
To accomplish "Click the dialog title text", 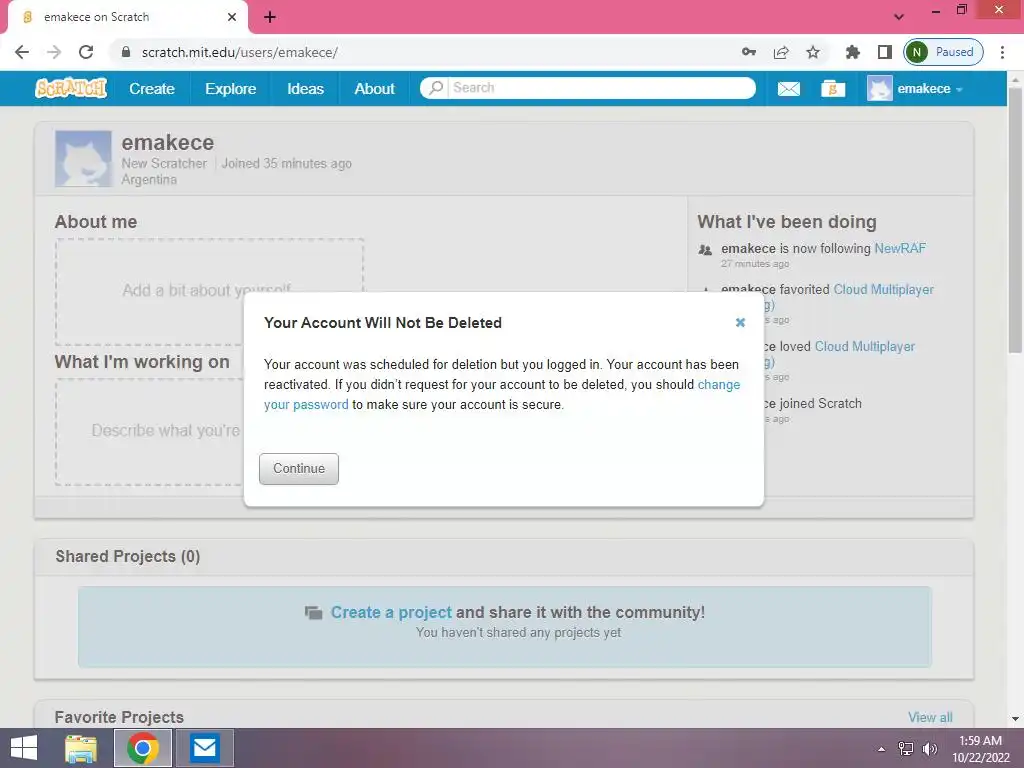I will click(x=383, y=323).
